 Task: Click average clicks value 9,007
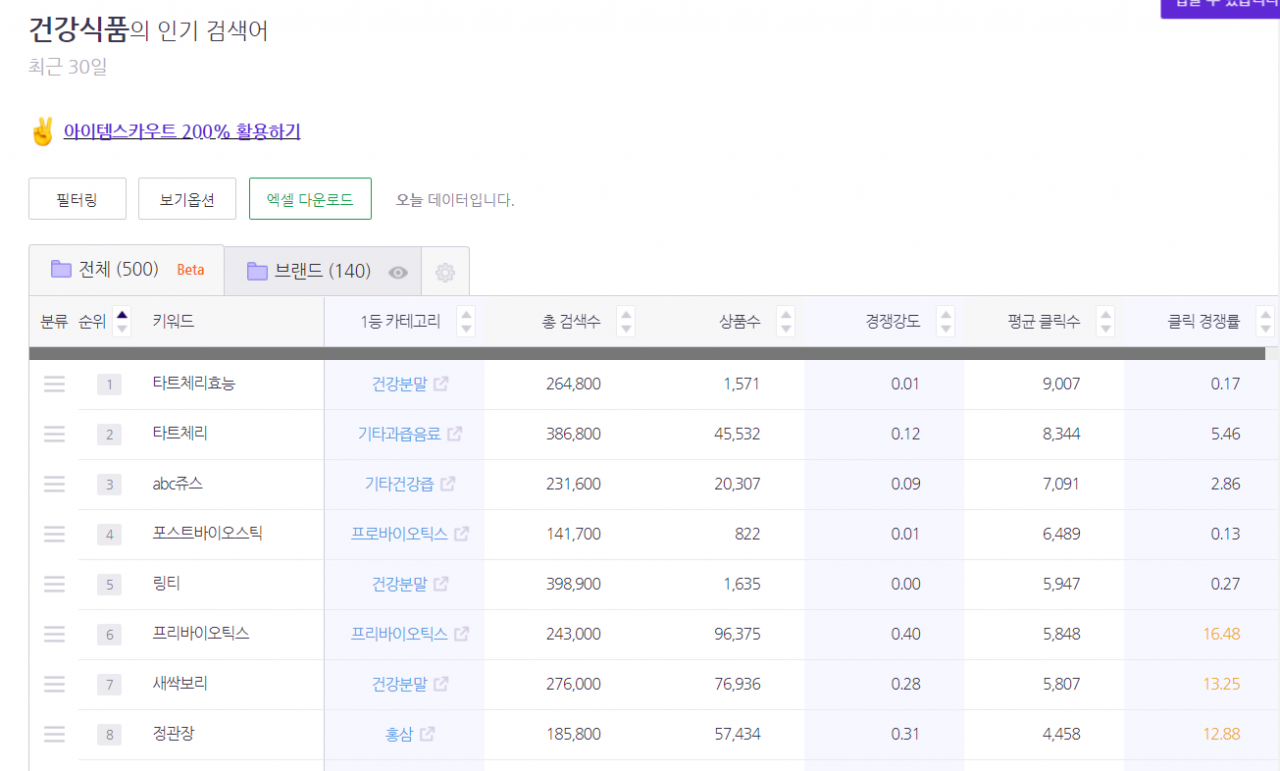1061,384
